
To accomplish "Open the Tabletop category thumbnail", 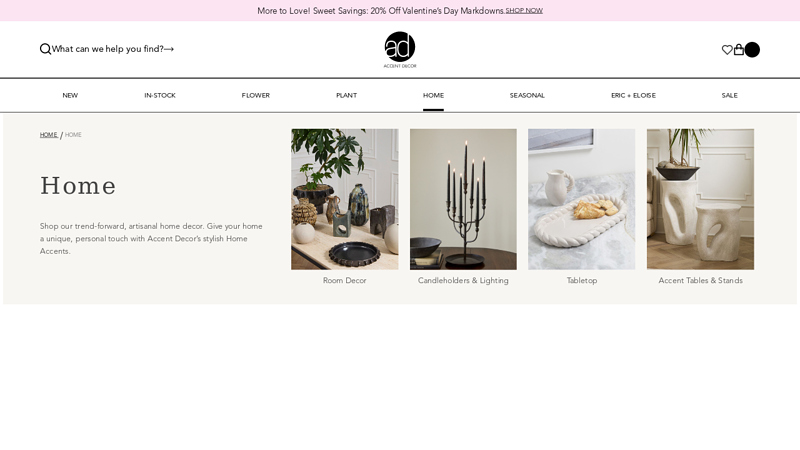I will [582, 199].
